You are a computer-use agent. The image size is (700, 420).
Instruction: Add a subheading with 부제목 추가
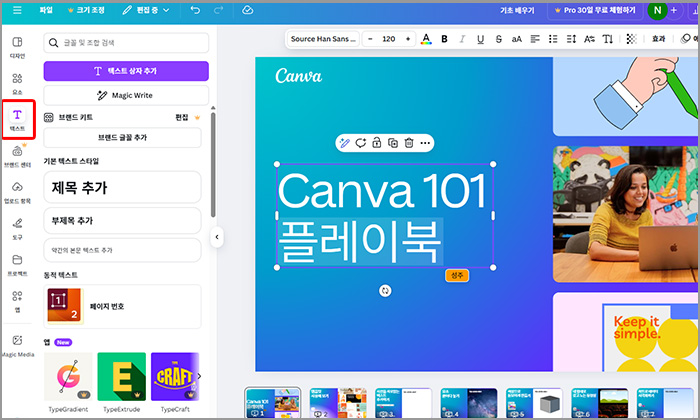point(122,220)
